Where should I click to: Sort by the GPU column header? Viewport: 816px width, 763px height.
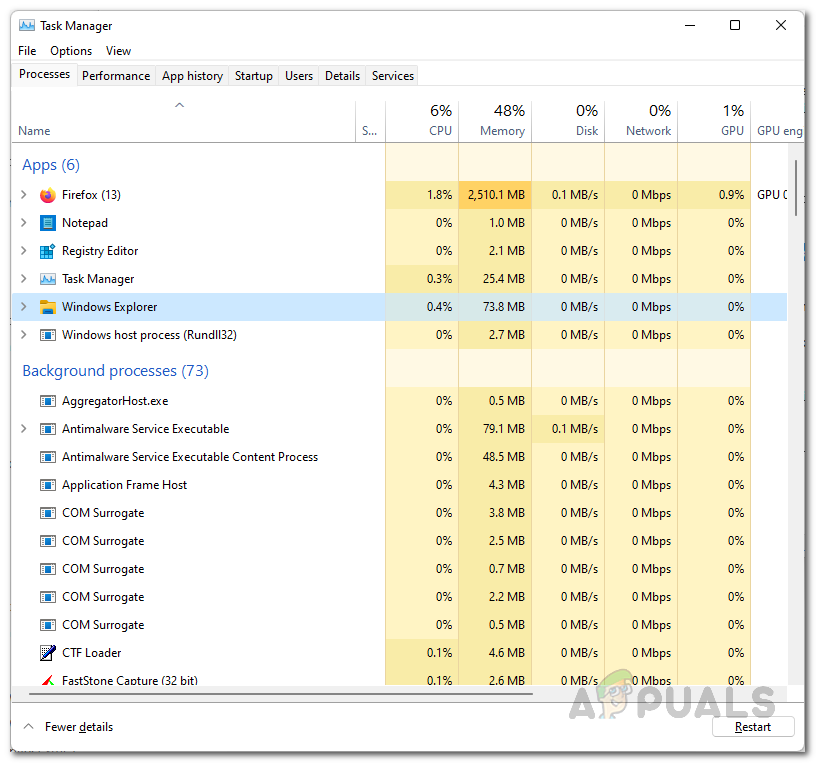(714, 121)
